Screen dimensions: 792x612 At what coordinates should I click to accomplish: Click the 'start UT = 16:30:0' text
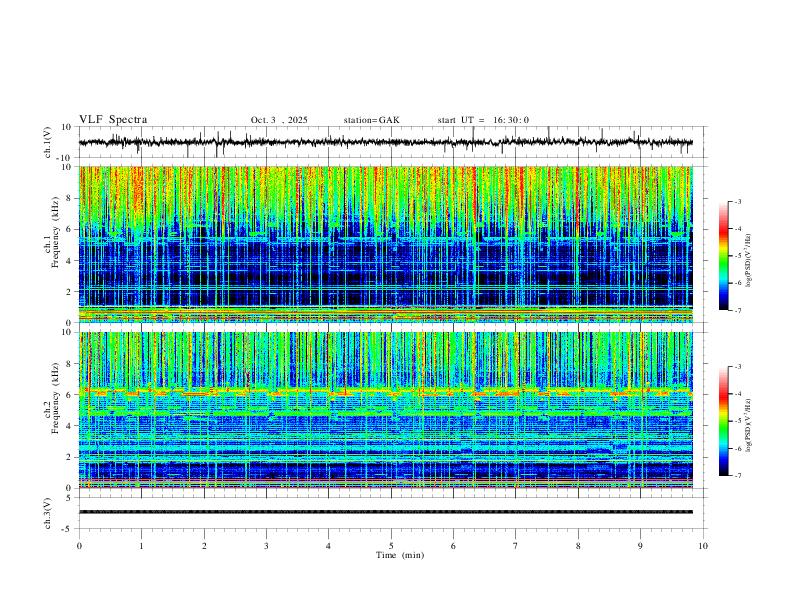(x=483, y=120)
